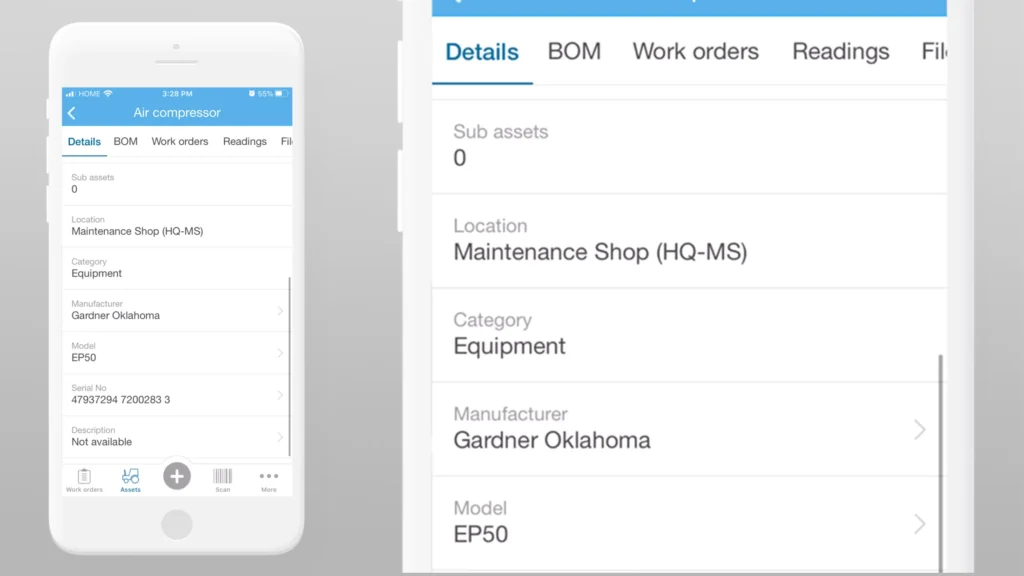The width and height of the screenshot is (1024, 576).
Task: Tap the Category Equipment row on the phone
Action: [x=176, y=268]
